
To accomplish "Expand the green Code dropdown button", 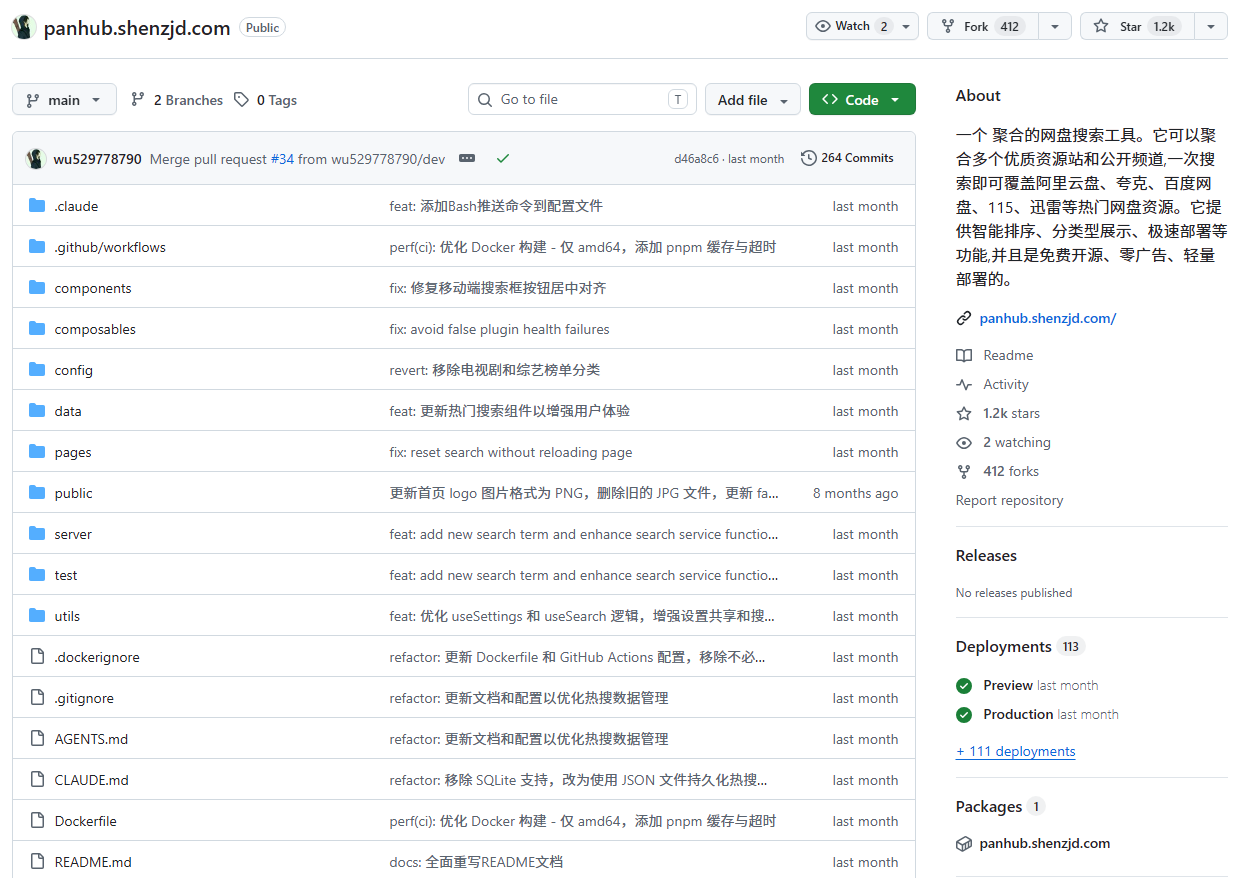I will click(862, 100).
